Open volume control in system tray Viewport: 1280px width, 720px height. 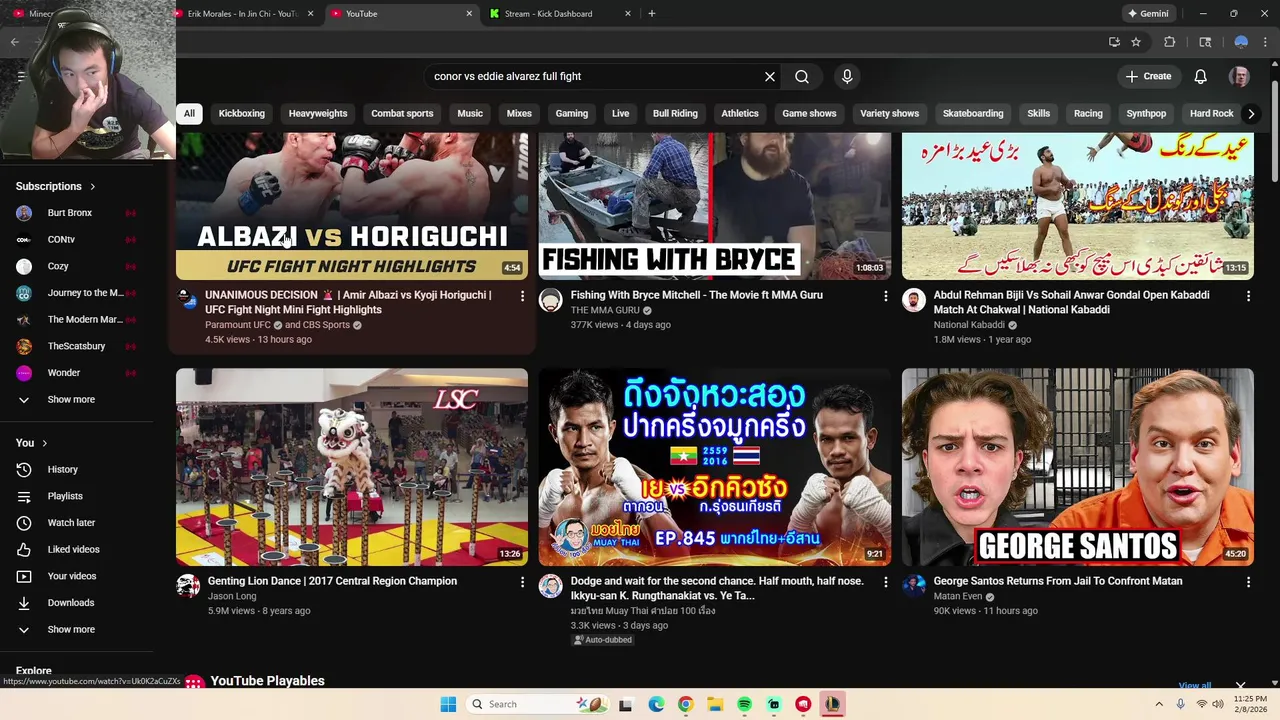[1218, 704]
